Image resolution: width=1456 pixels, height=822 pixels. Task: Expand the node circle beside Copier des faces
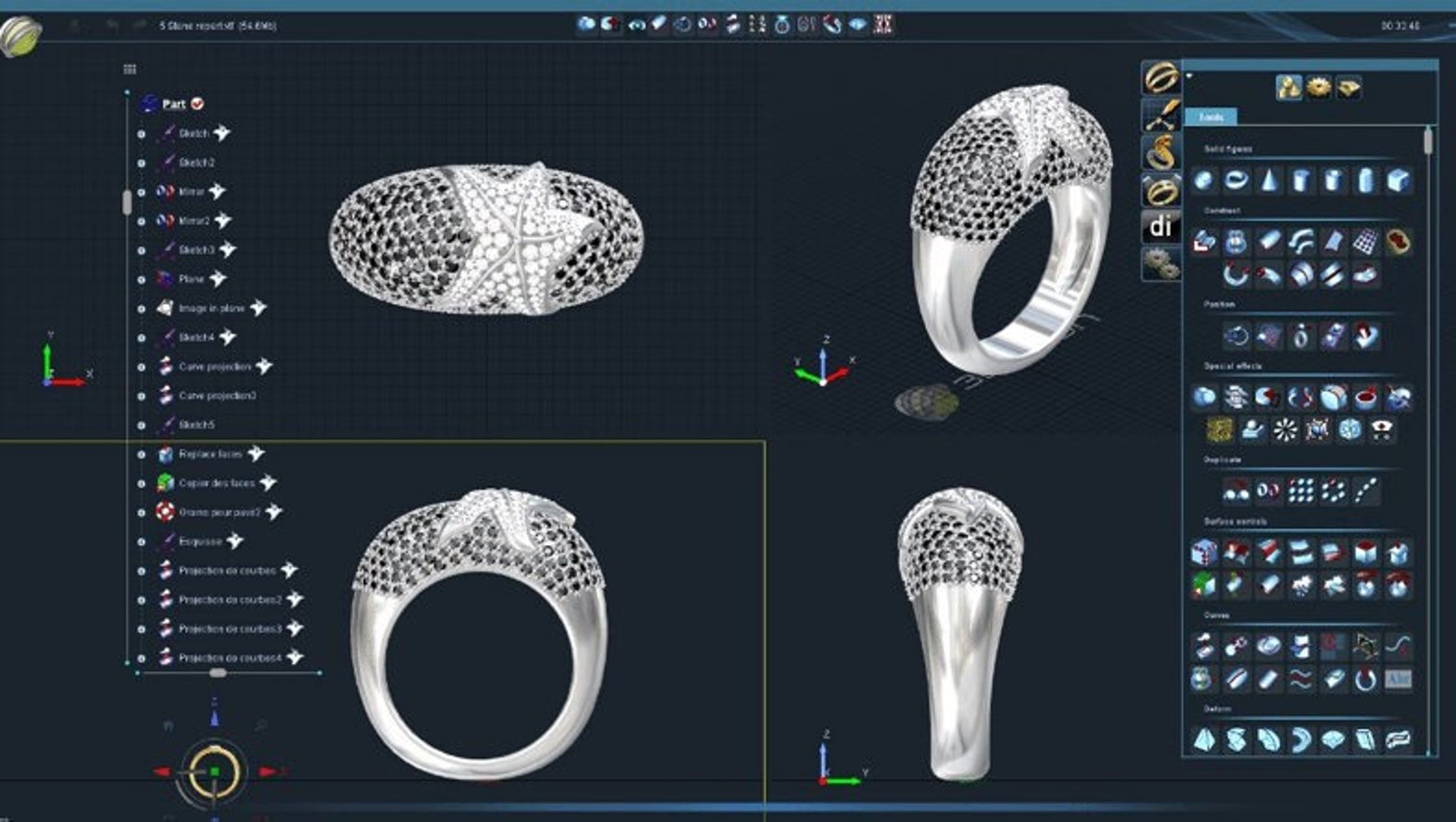point(141,483)
